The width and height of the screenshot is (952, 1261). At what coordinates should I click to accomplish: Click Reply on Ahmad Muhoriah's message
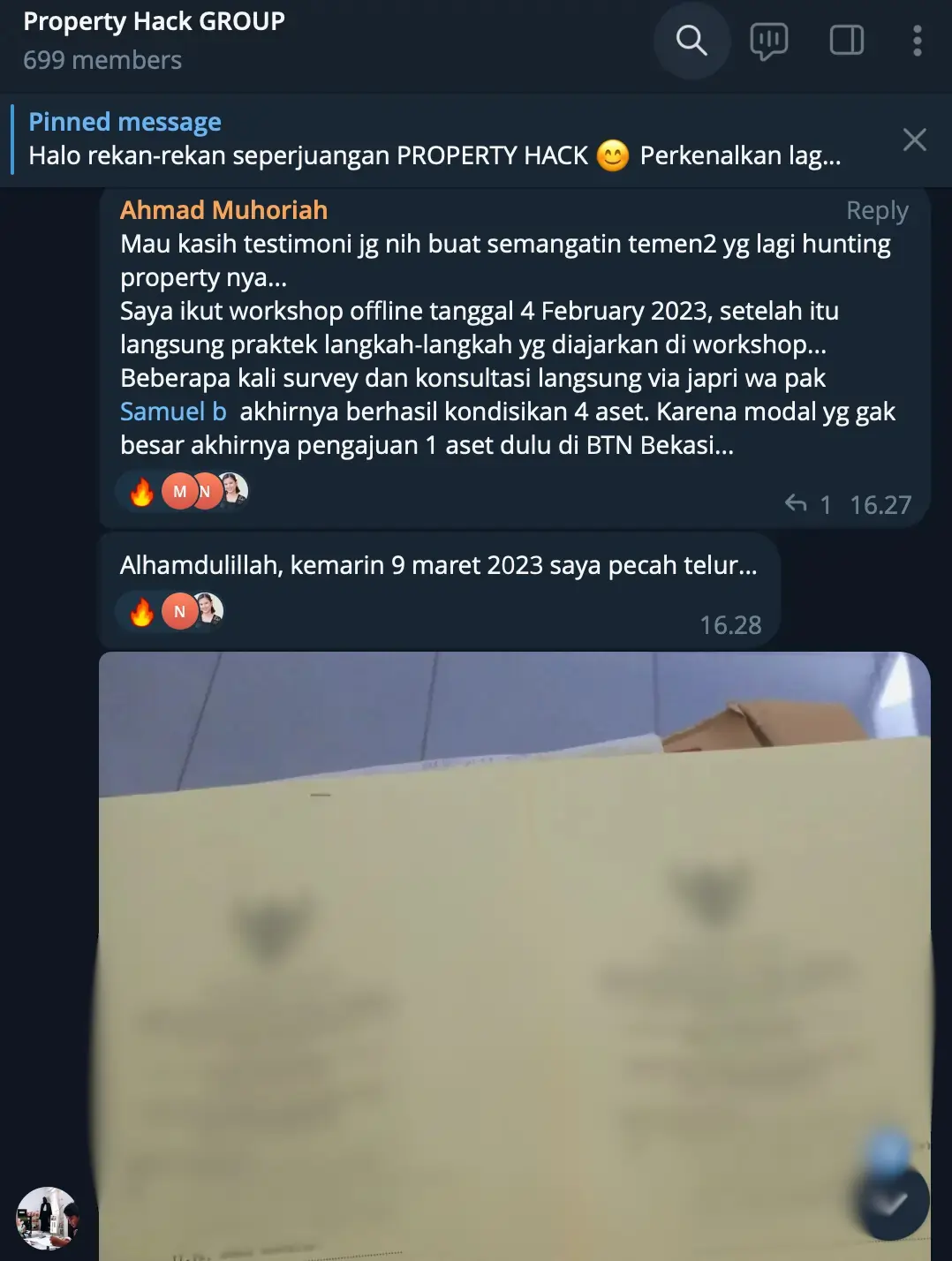click(877, 210)
